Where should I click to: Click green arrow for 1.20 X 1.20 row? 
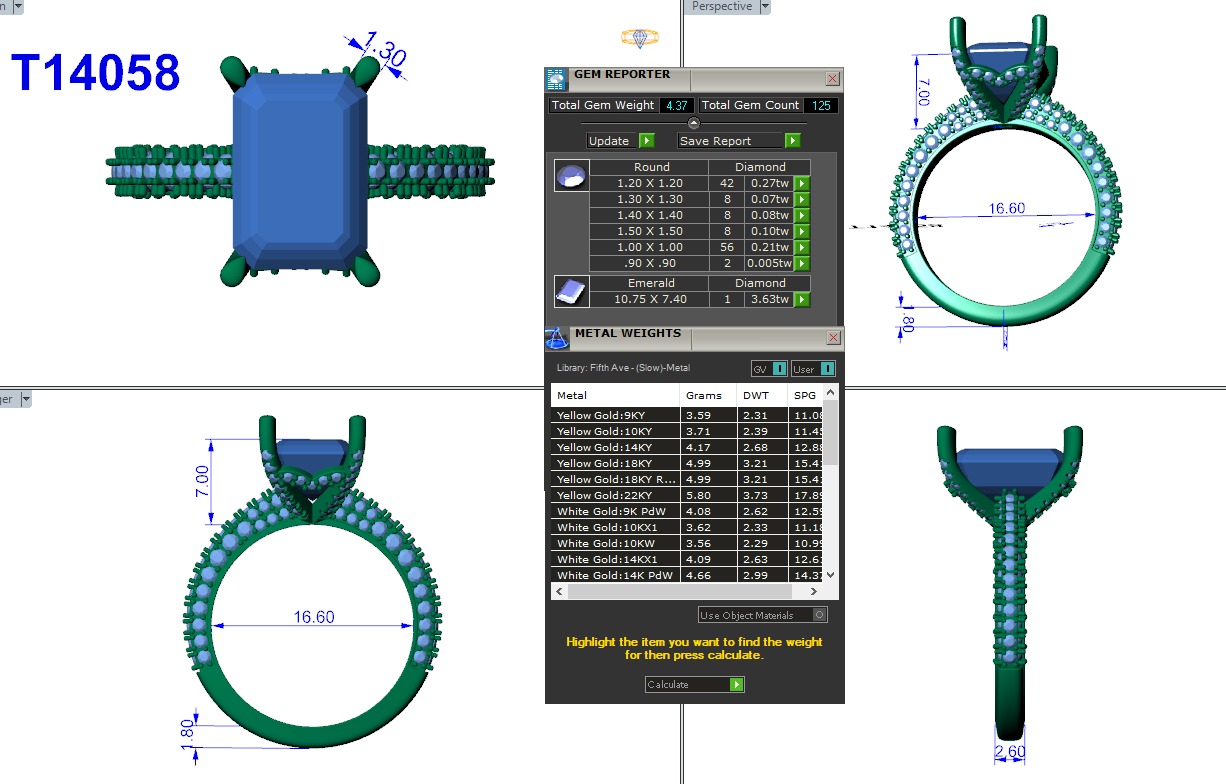pos(801,183)
